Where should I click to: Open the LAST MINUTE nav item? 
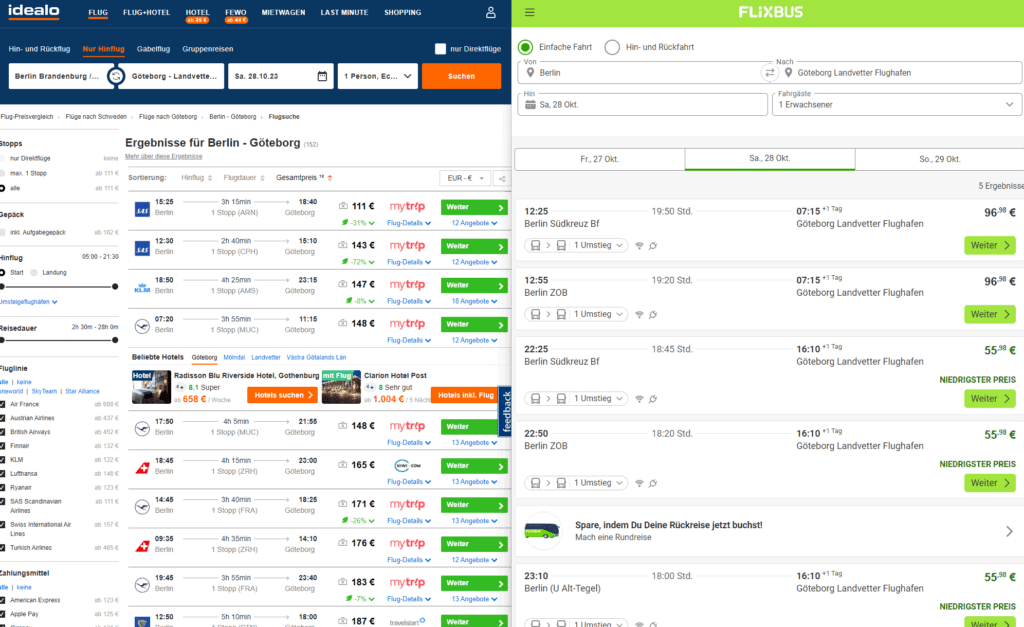click(344, 12)
